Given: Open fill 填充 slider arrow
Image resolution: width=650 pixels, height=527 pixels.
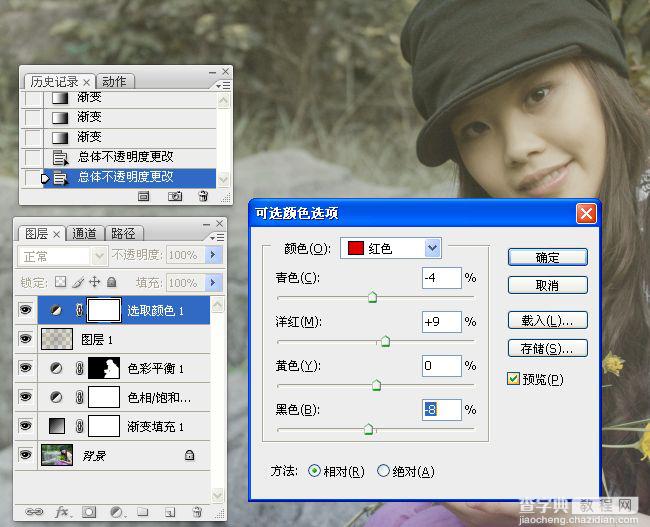Looking at the screenshot, I should [x=213, y=283].
